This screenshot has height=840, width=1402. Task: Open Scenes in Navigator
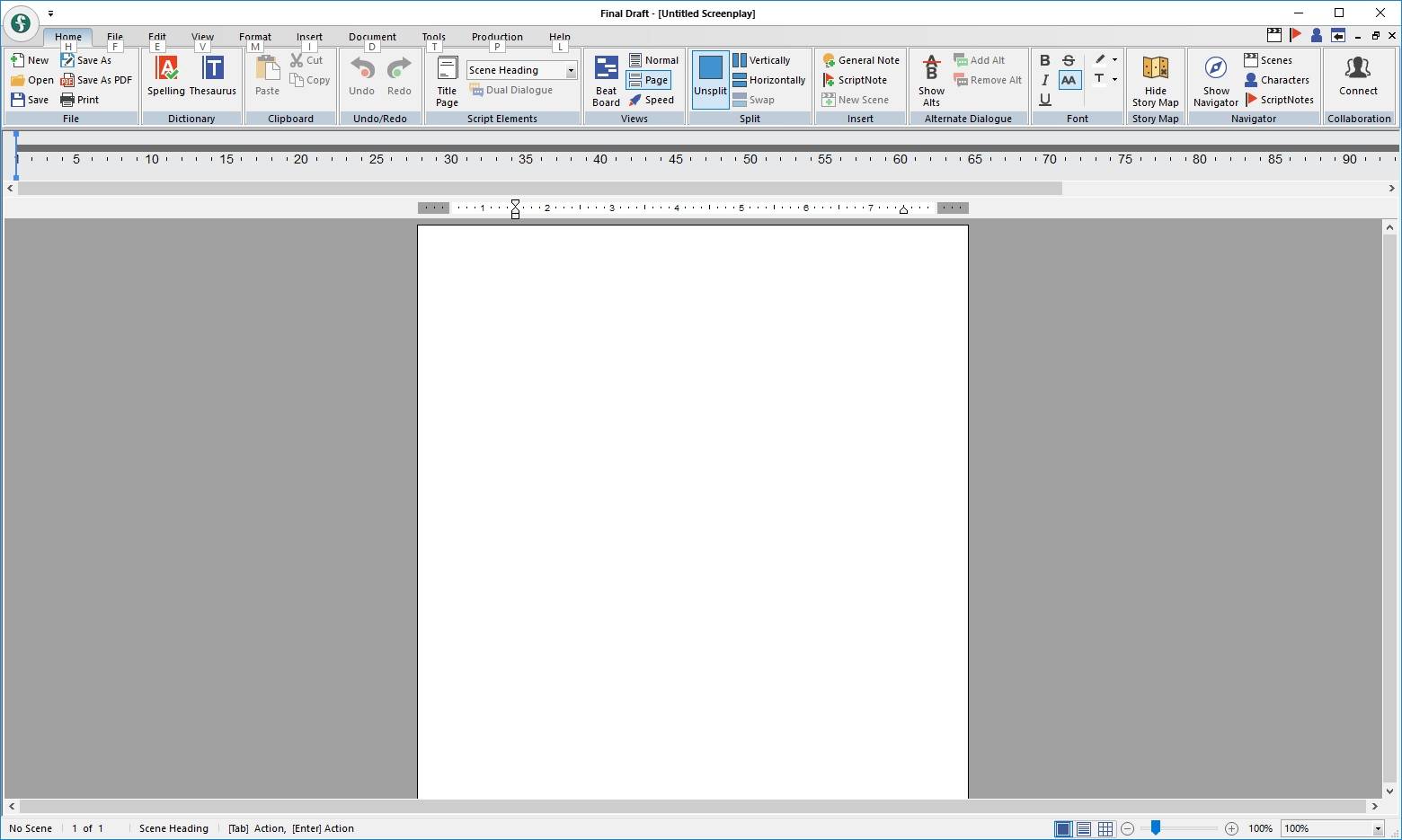point(1268,60)
